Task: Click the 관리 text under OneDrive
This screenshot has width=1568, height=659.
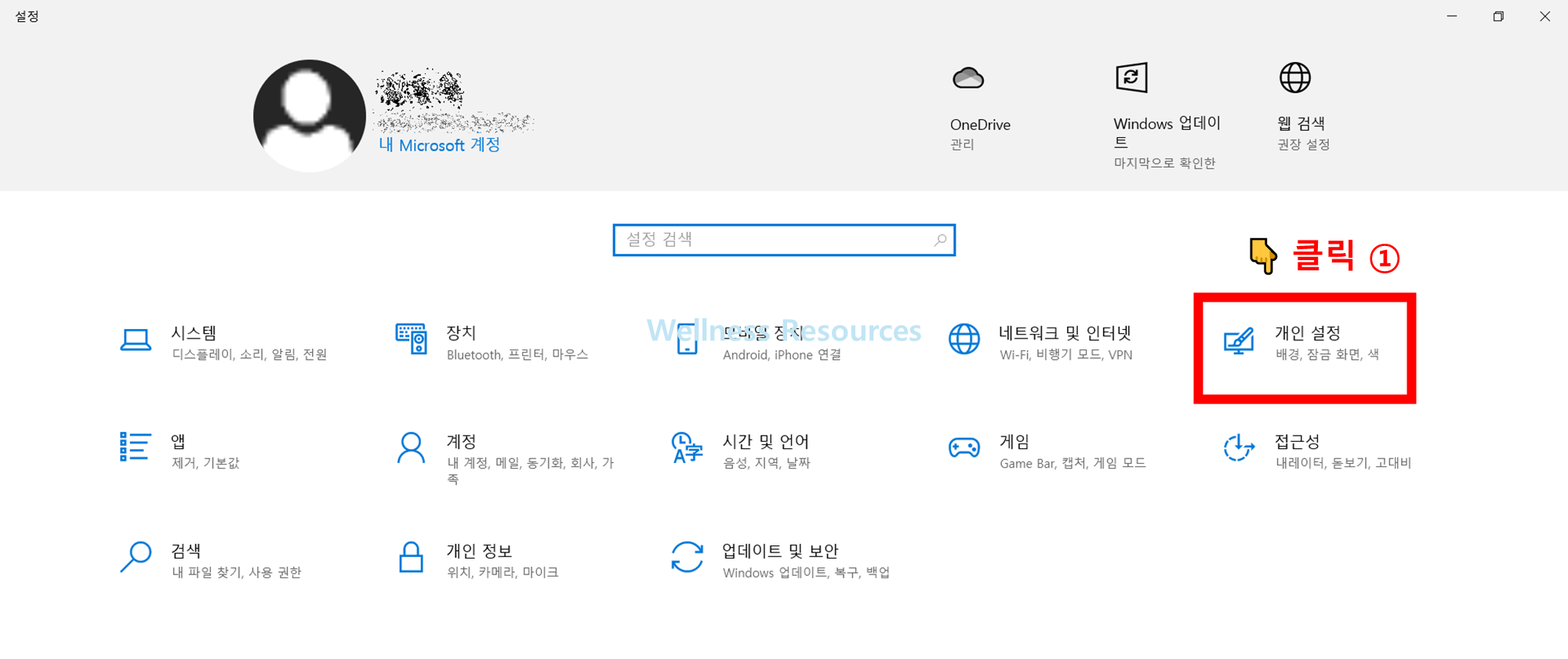Action: tap(963, 145)
